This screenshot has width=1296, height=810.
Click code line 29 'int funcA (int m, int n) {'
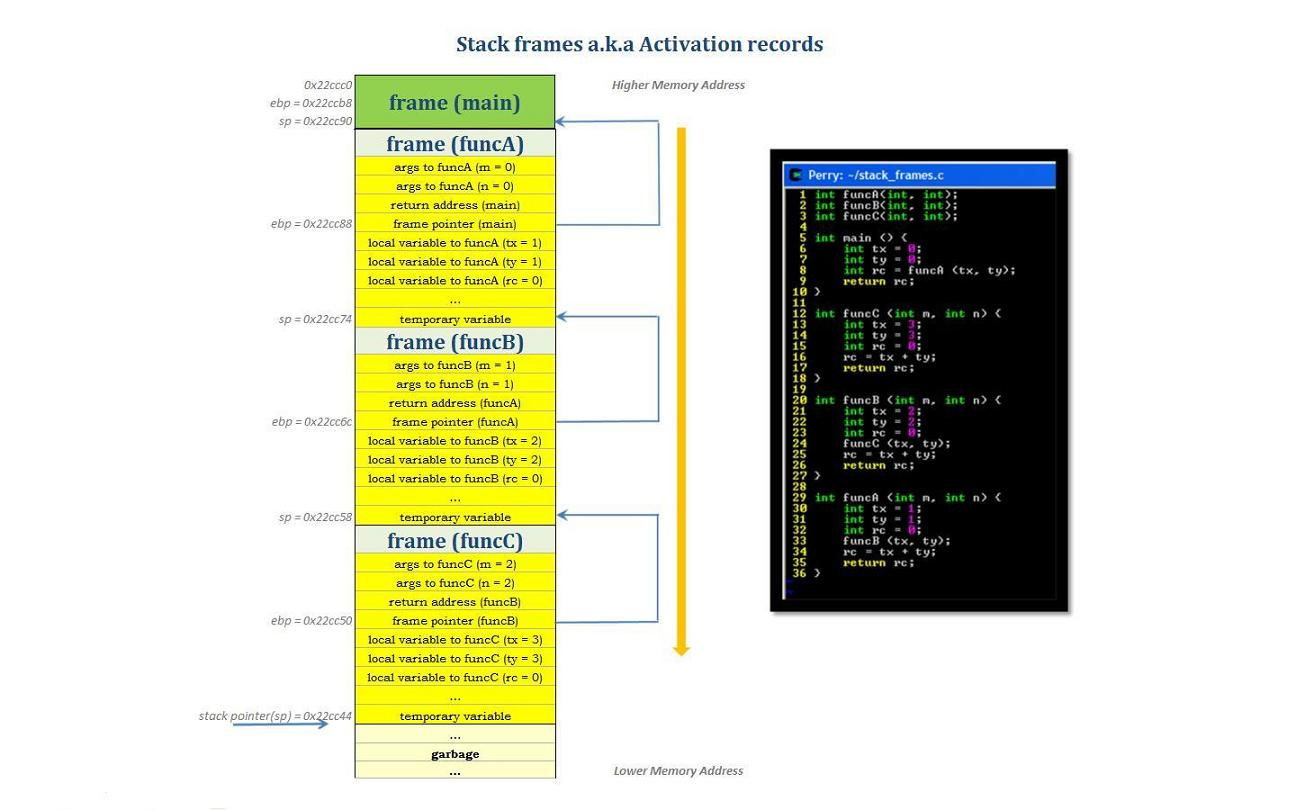907,498
